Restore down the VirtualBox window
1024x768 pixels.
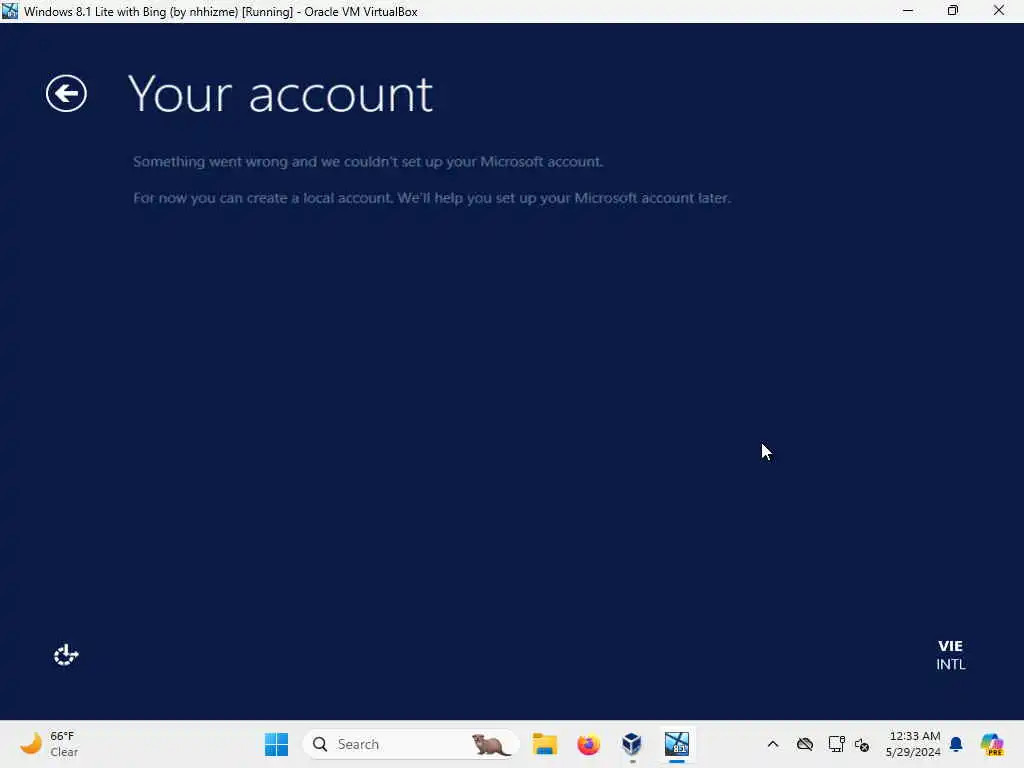953,11
